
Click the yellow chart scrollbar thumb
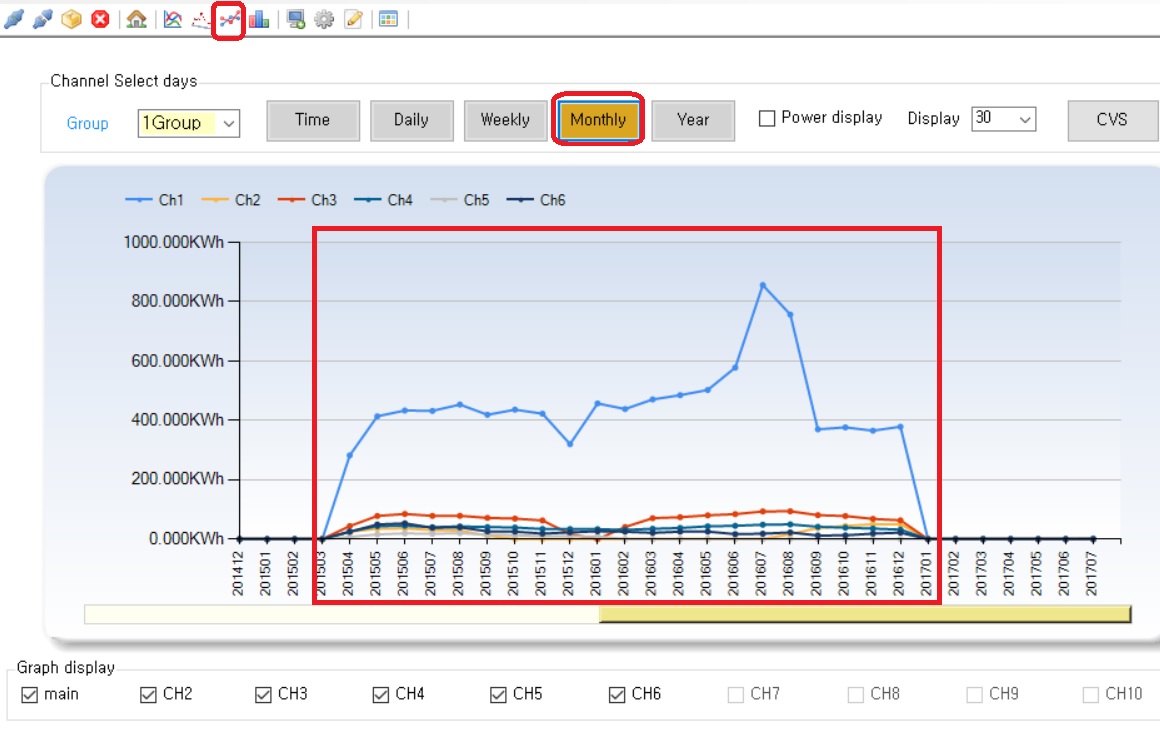pos(865,614)
